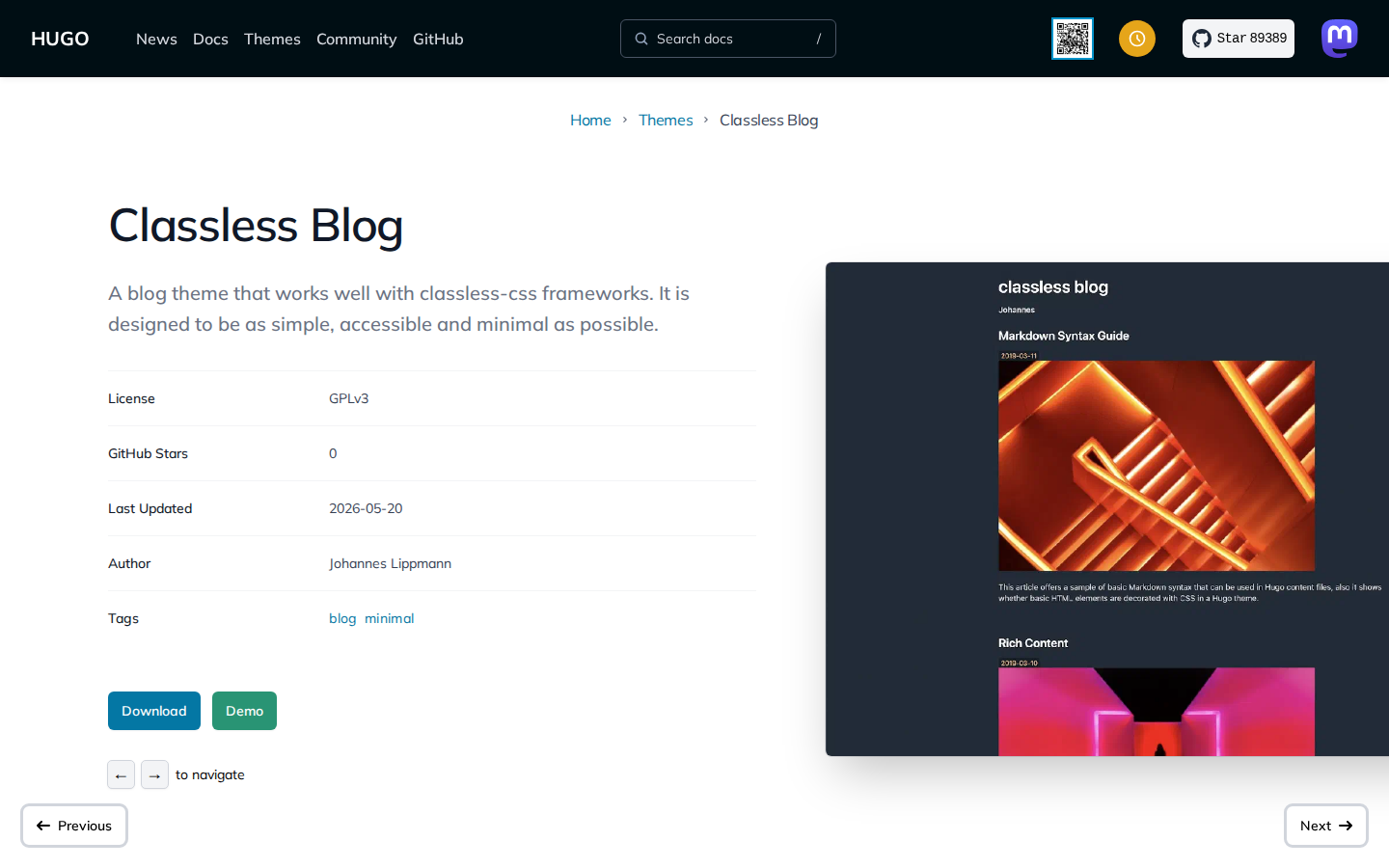Open the Docs menu item
Viewport: 1389px width, 868px height.
pyautogui.click(x=210, y=39)
